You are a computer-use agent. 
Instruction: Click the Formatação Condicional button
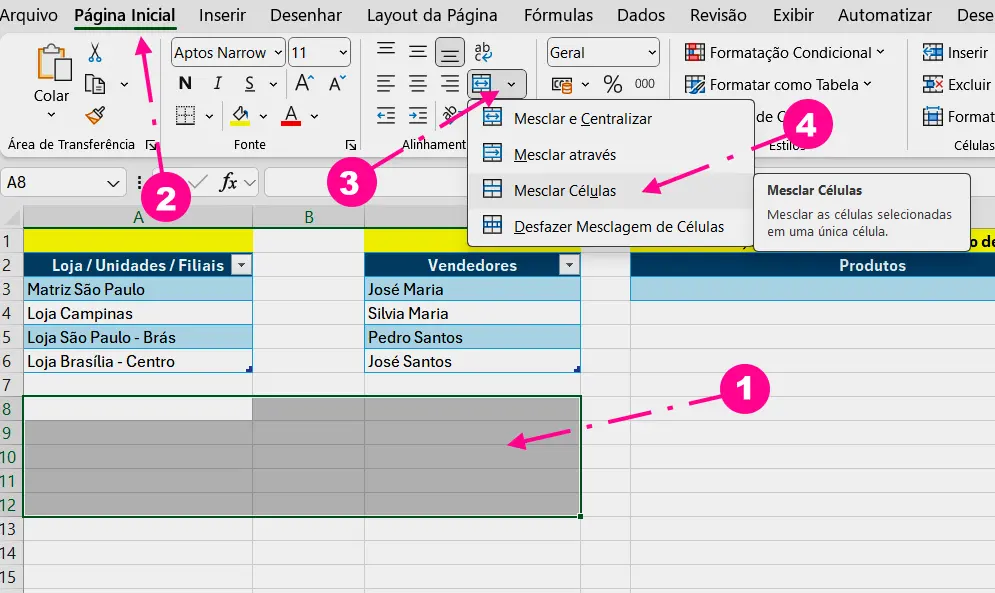tap(785, 53)
